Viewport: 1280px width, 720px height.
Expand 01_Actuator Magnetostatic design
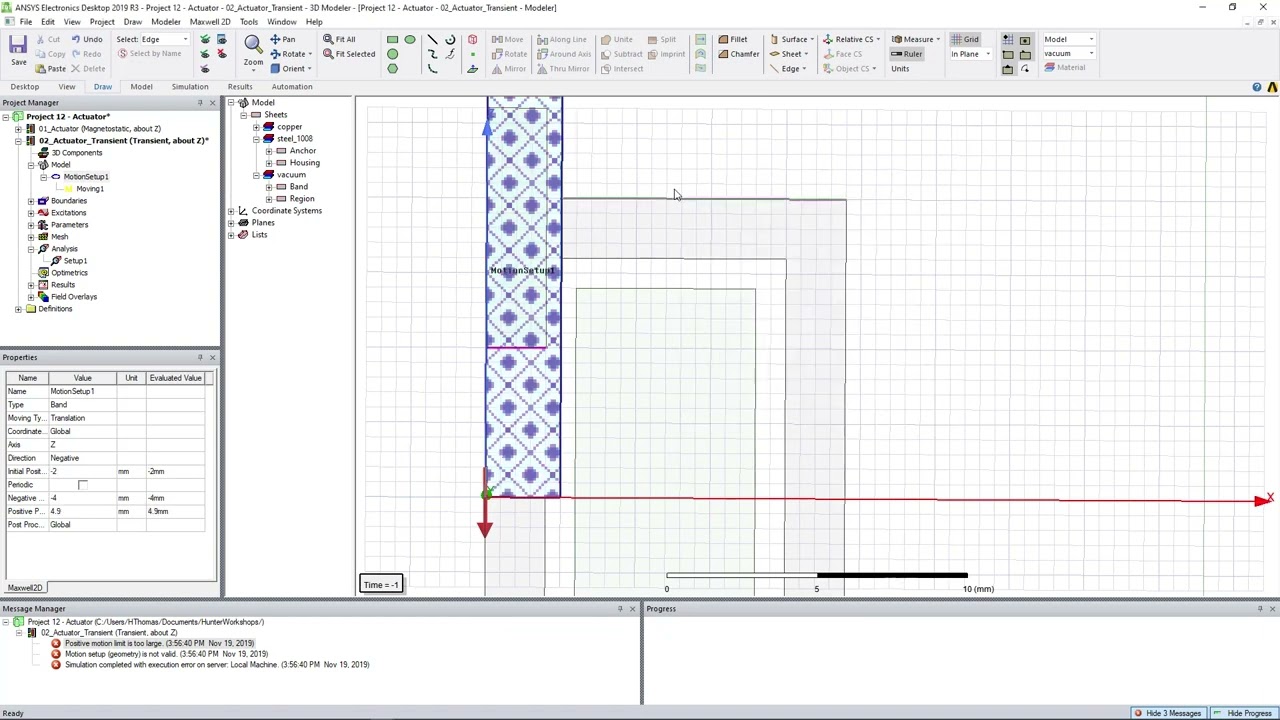coord(18,129)
